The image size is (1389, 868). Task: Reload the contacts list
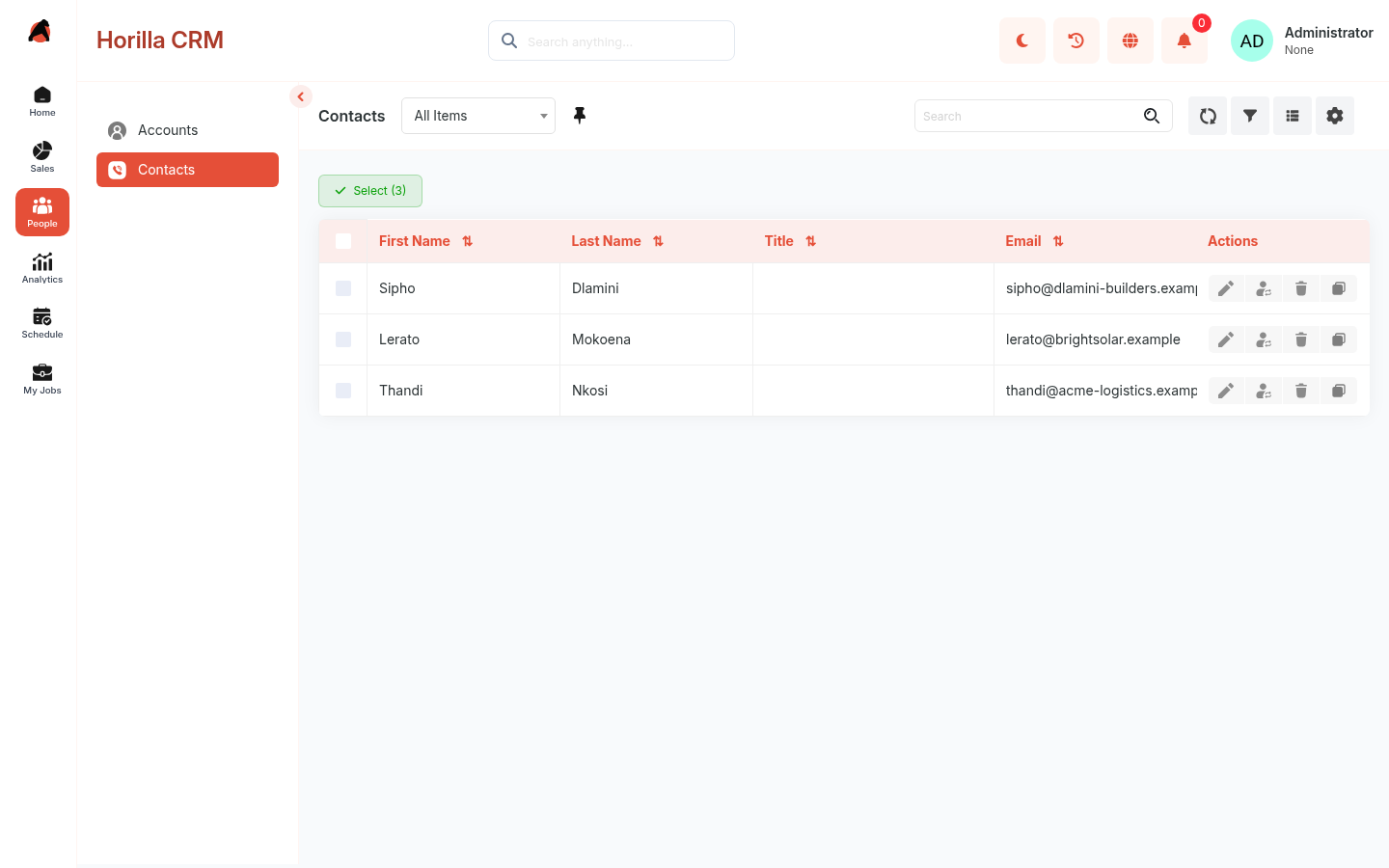click(1208, 116)
